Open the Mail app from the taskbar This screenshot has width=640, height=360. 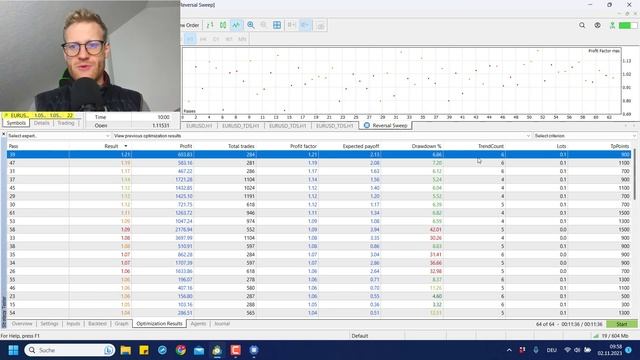[x=199, y=350]
